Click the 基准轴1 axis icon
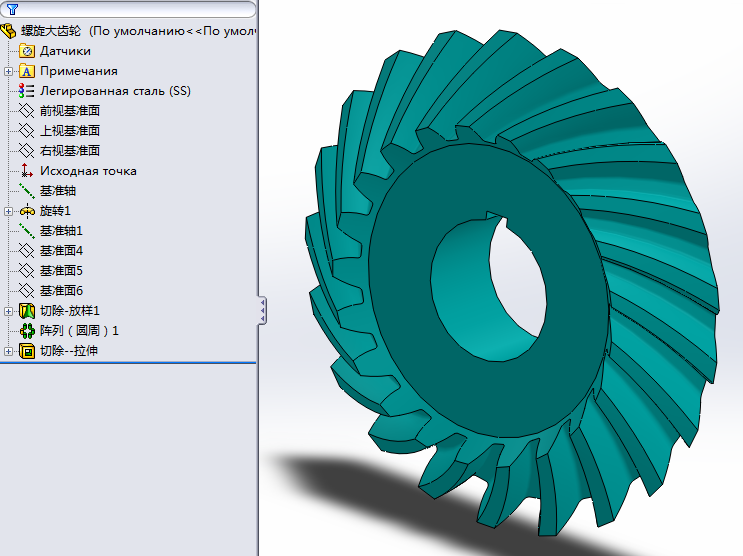This screenshot has height=556, width=743. tap(27, 231)
